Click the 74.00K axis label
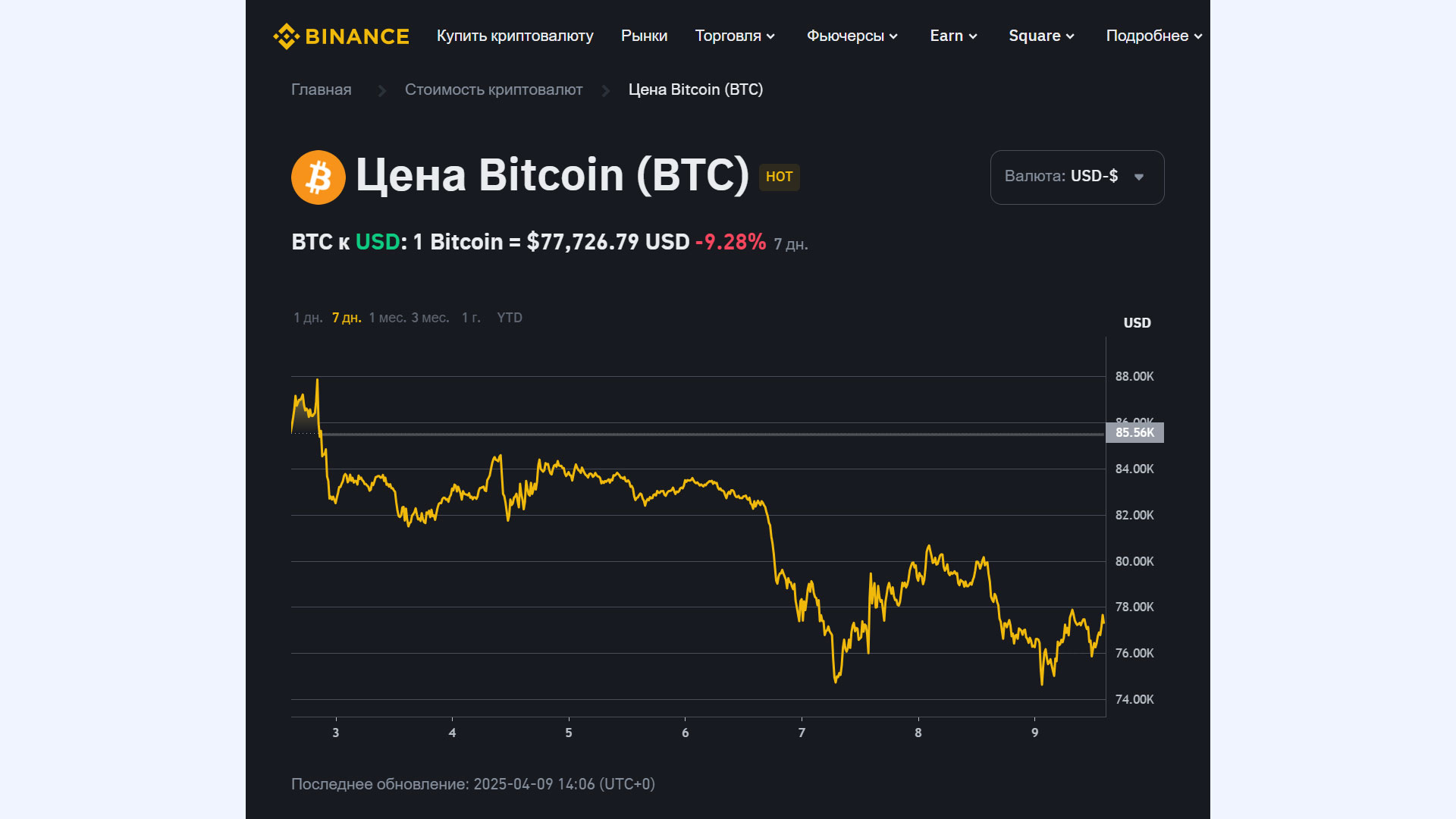 coord(1134,699)
